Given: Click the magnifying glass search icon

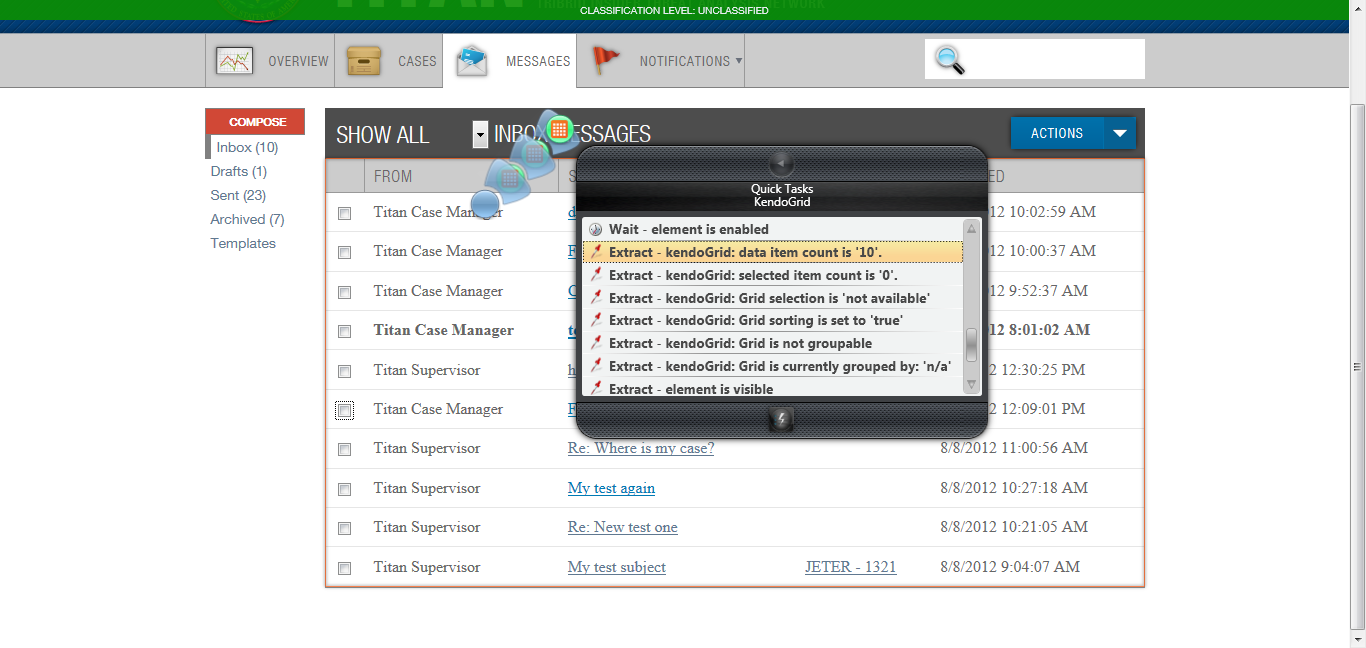Looking at the screenshot, I should pos(949,60).
